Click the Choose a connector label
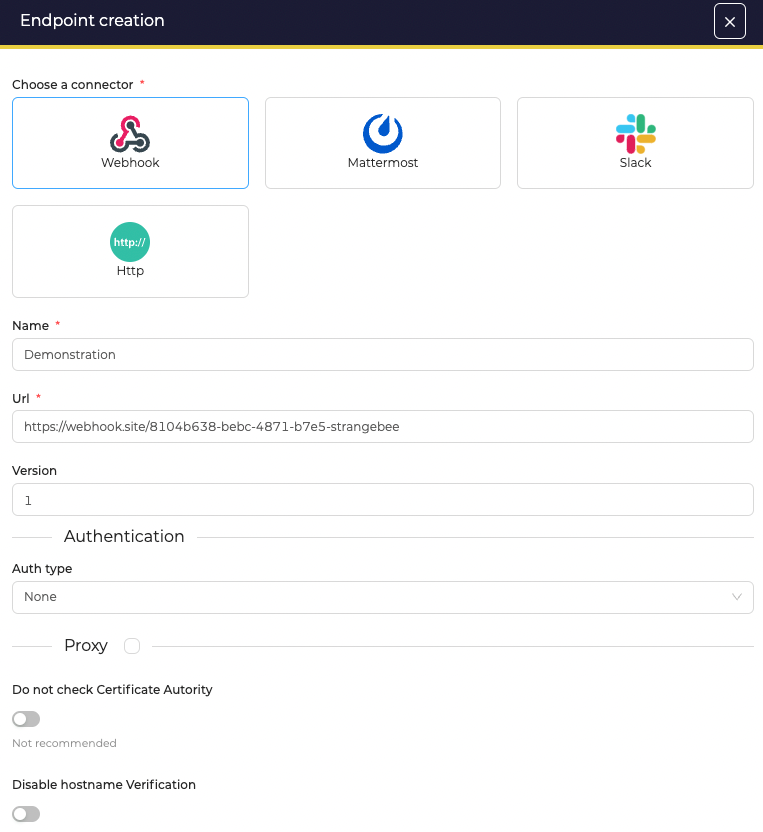The height and width of the screenshot is (832, 763). pos(73,84)
